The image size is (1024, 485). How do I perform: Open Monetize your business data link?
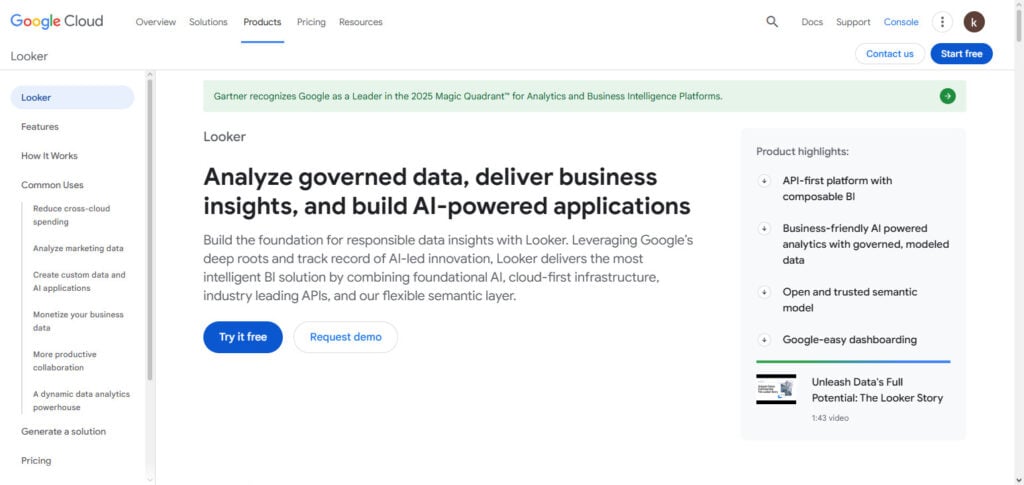(78, 321)
